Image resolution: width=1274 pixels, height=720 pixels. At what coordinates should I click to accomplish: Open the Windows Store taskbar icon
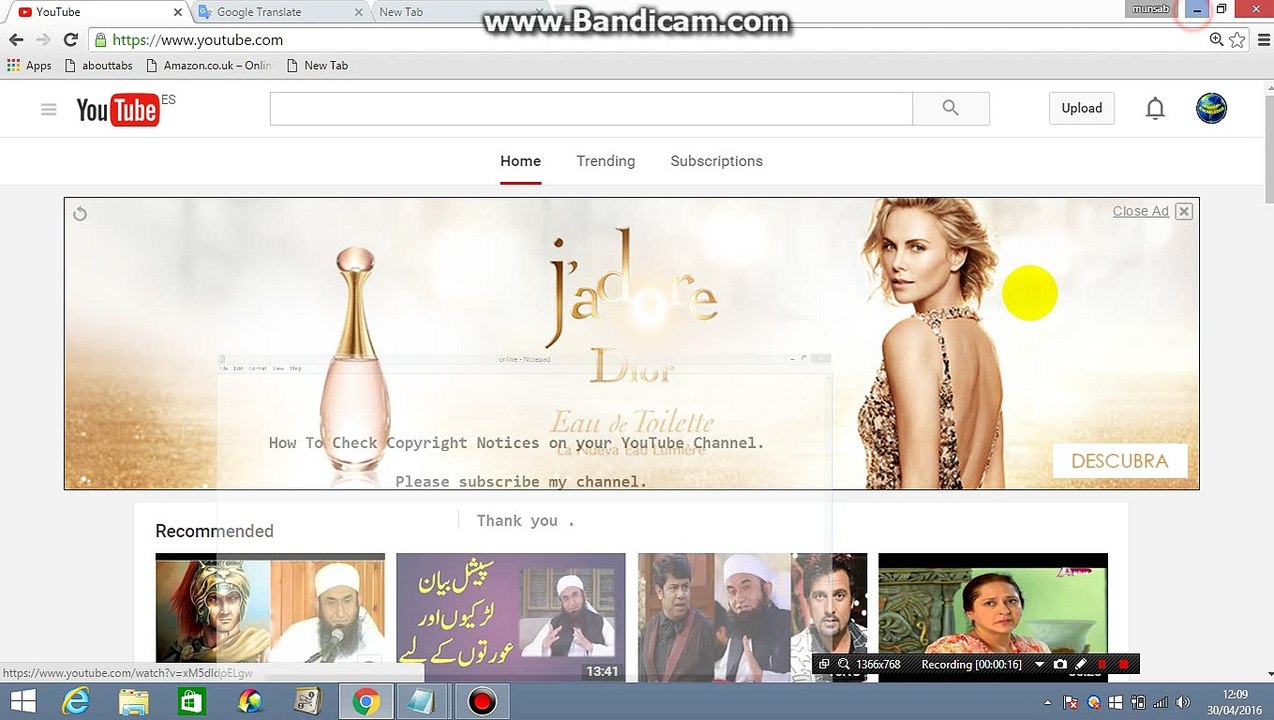pyautogui.click(x=191, y=702)
